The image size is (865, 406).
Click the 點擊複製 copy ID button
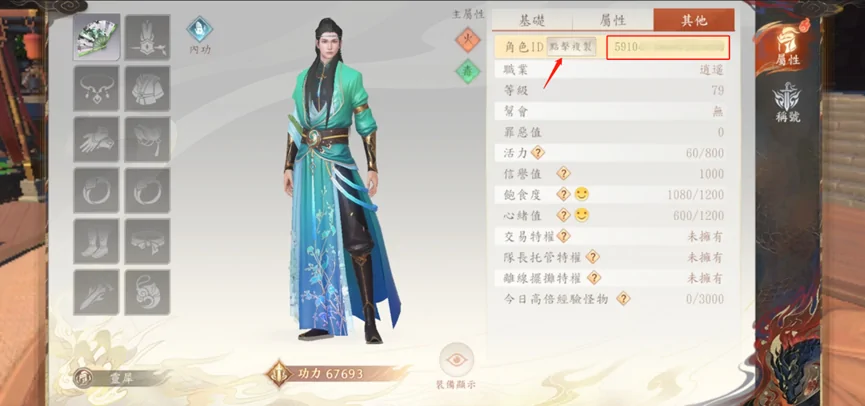tap(572, 47)
